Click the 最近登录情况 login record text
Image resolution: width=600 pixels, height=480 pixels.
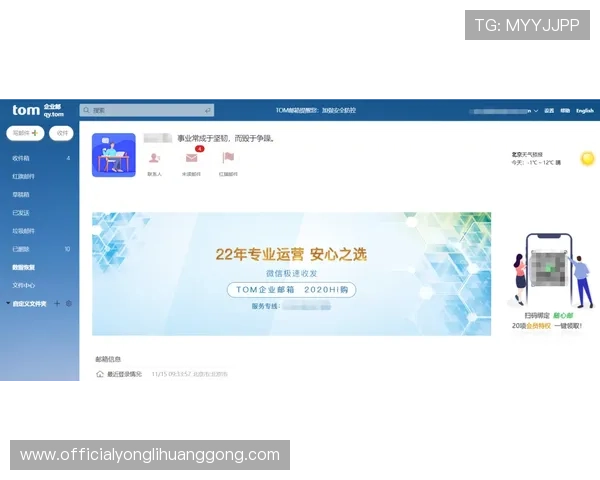(x=124, y=374)
